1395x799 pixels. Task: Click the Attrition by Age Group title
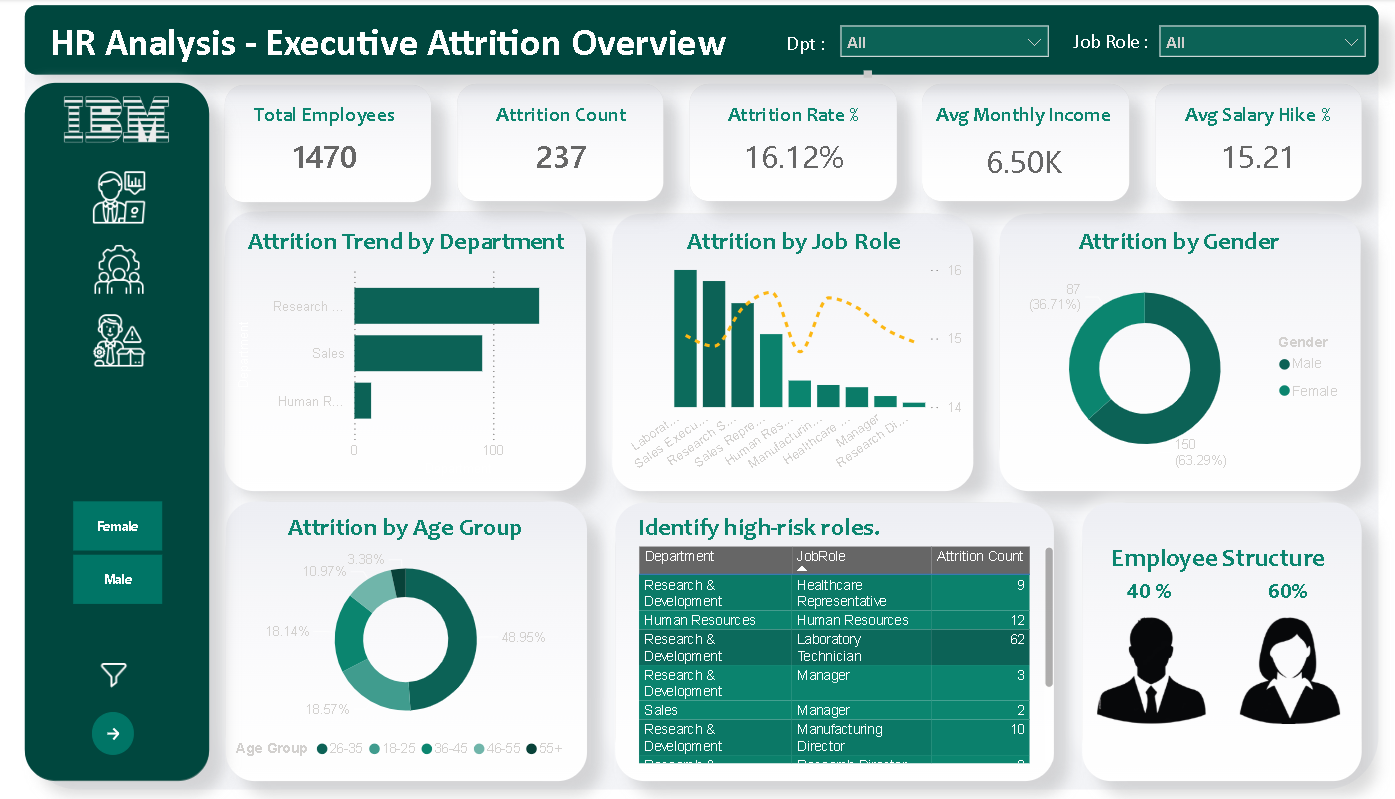(x=405, y=528)
